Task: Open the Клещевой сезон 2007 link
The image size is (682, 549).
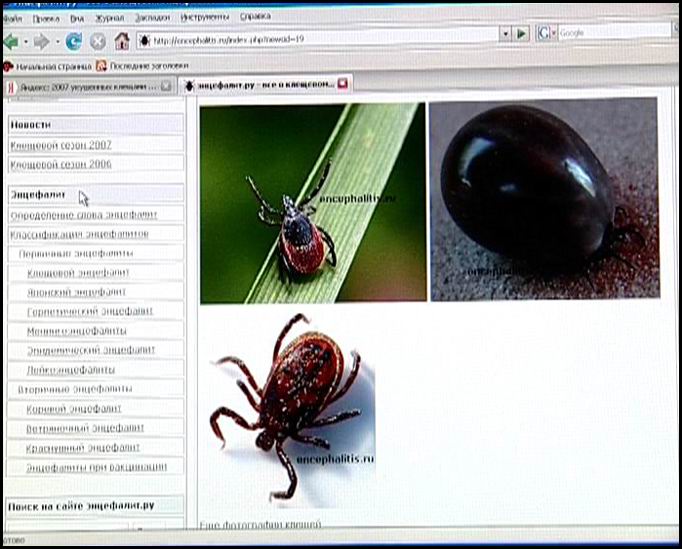Action: coord(61,145)
